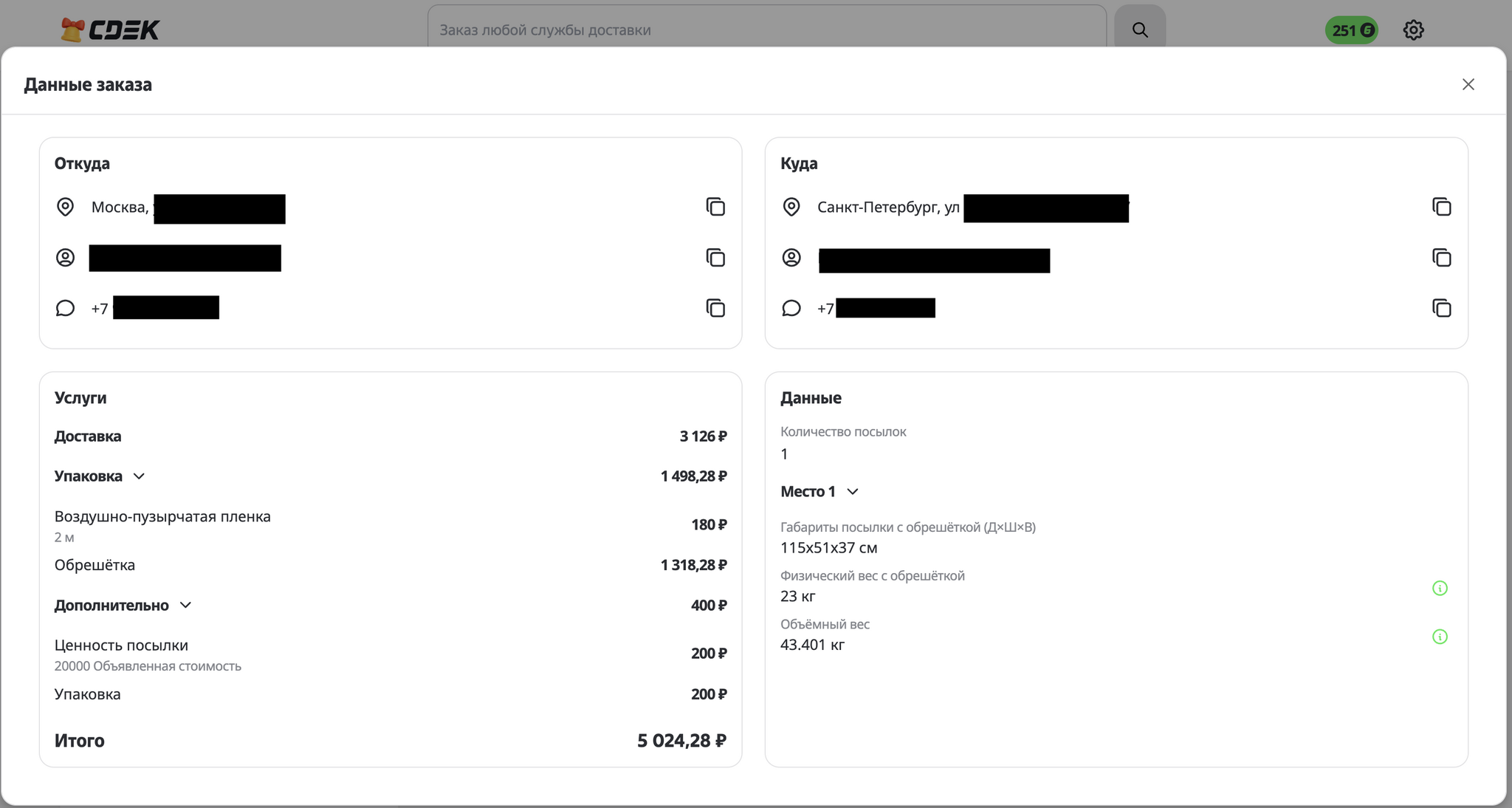Click the recipient location pin icon

[791, 207]
